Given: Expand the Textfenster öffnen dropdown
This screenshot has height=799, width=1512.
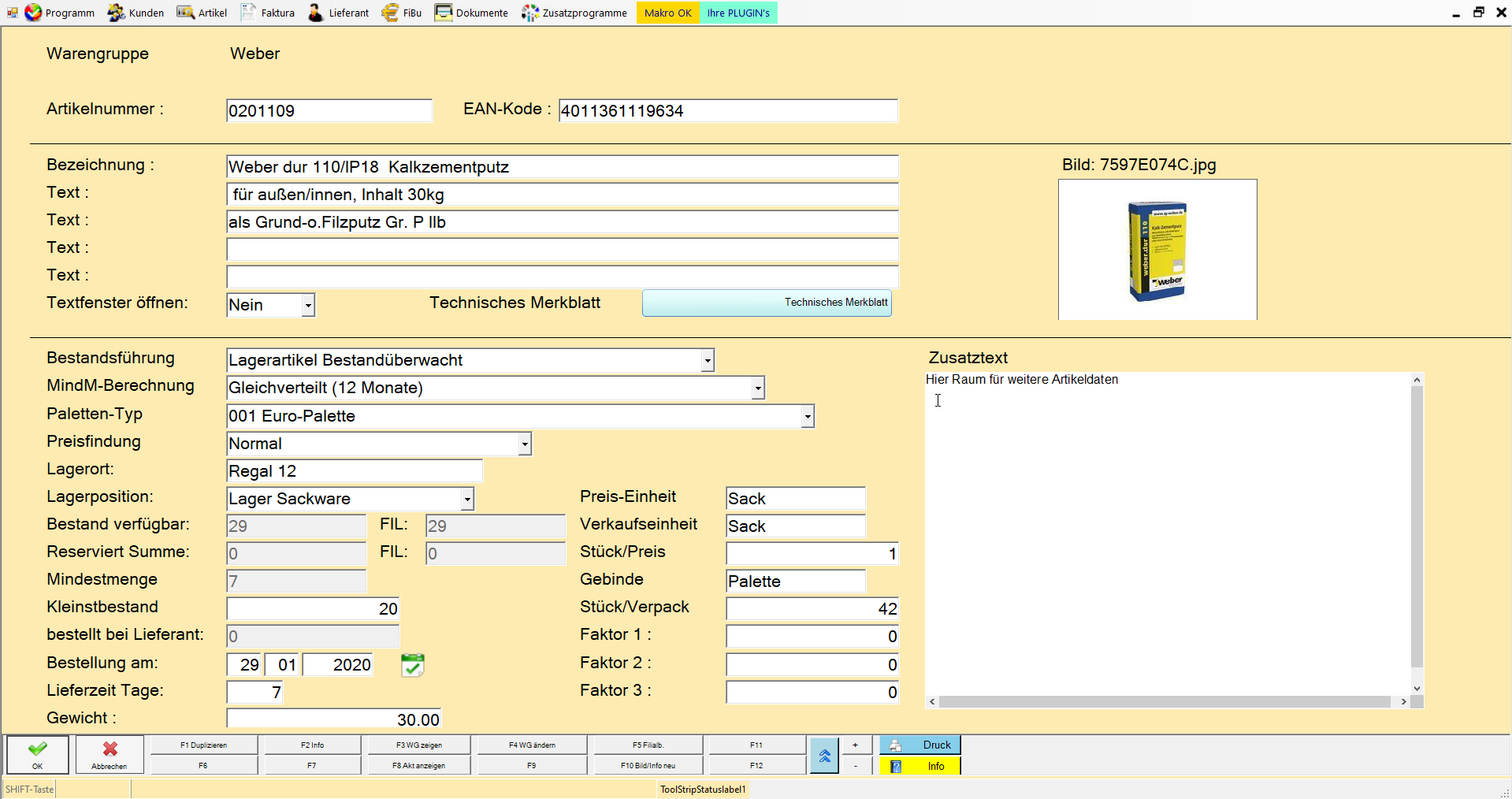Looking at the screenshot, I should click(x=308, y=305).
